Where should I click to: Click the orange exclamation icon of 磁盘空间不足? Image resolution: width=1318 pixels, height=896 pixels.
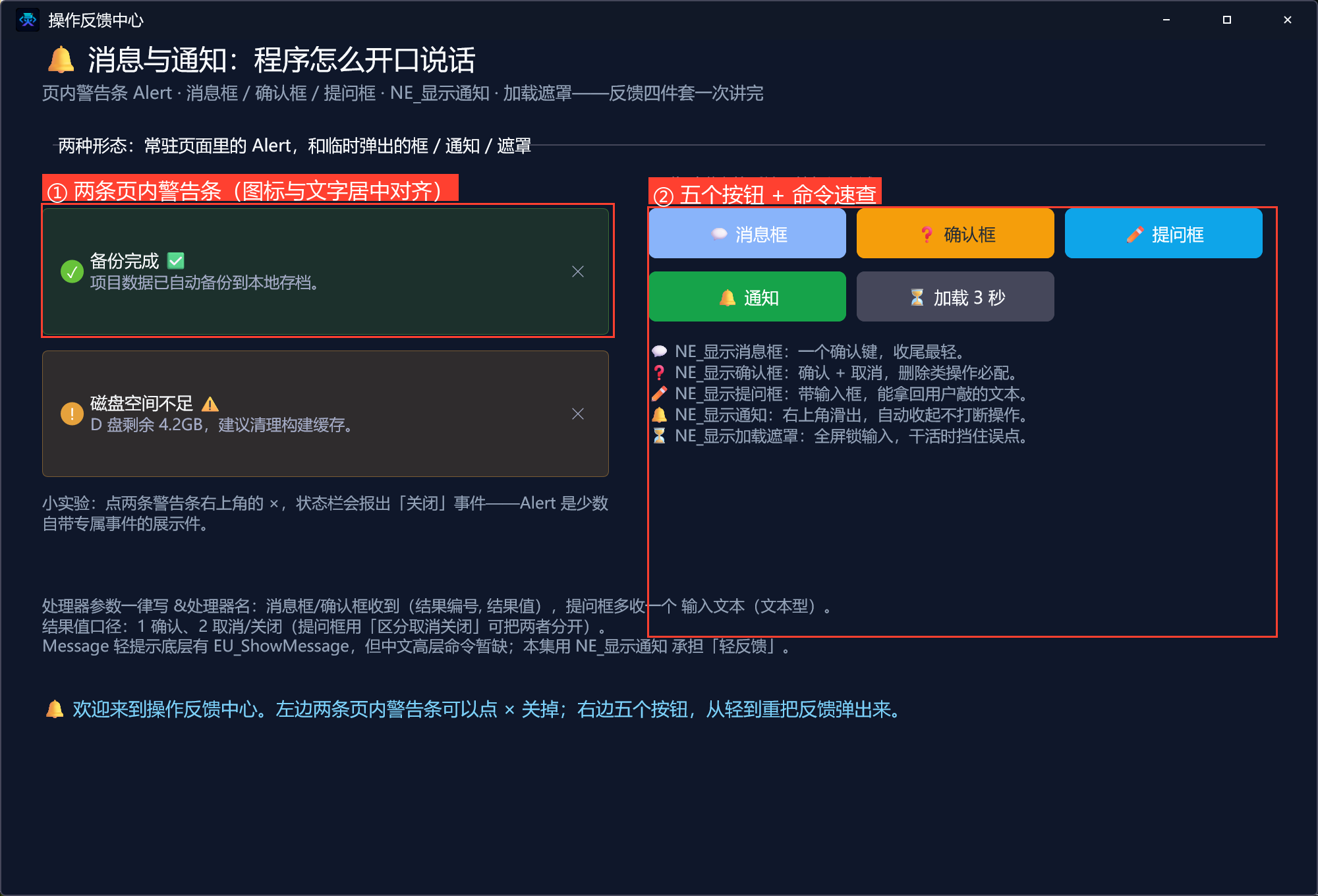coord(72,414)
